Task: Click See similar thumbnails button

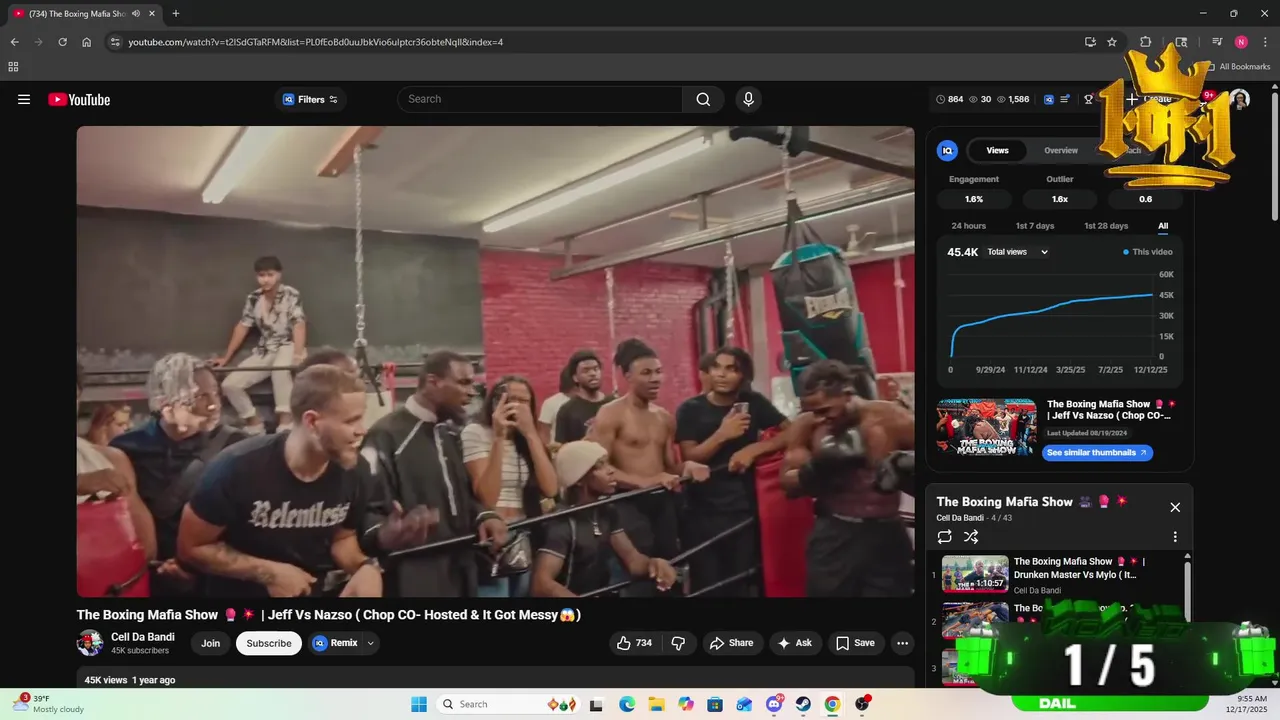Action: pyautogui.click(x=1098, y=453)
